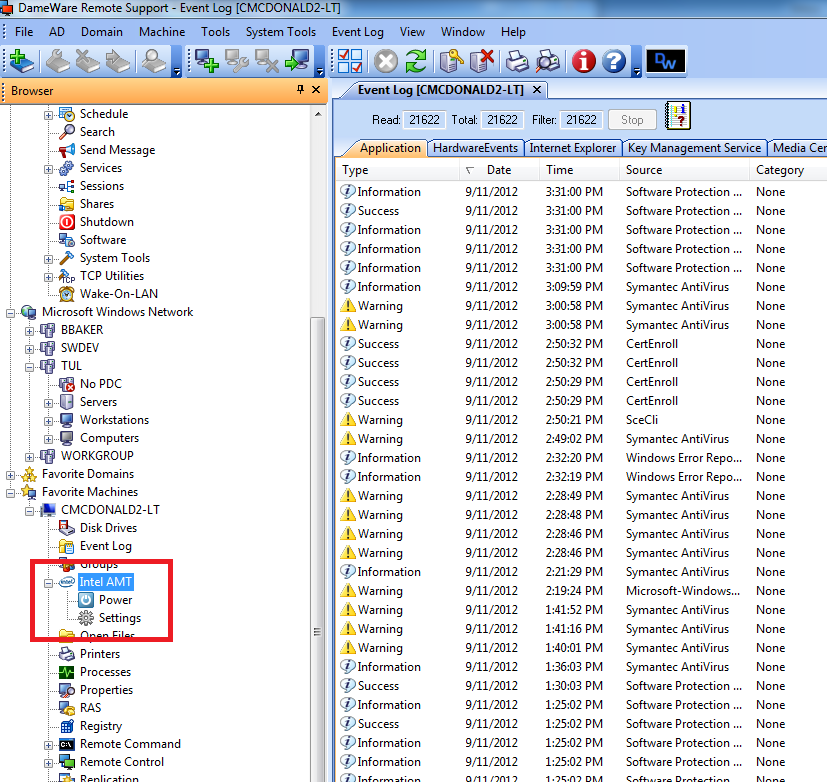Sort by the Source column header

pos(684,170)
